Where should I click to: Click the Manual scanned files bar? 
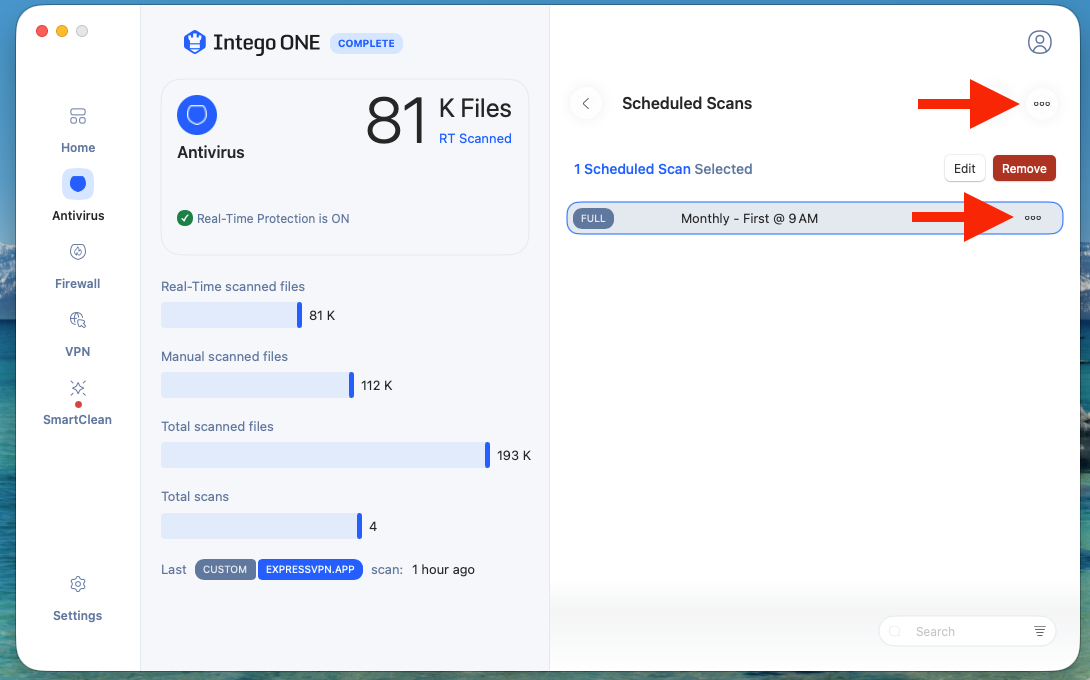point(258,385)
